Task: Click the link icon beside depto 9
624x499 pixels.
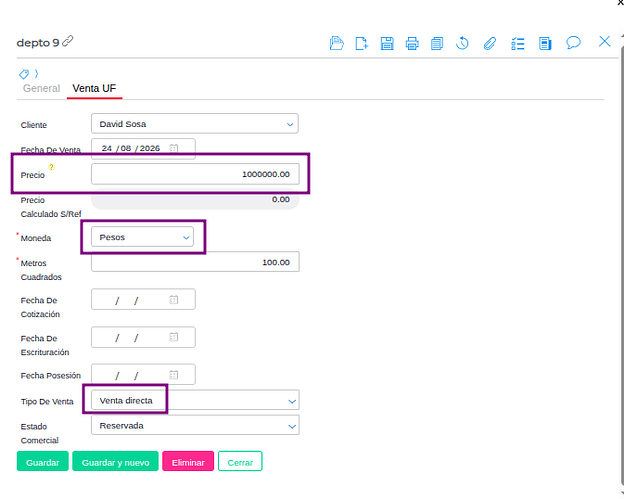Action: (x=68, y=41)
